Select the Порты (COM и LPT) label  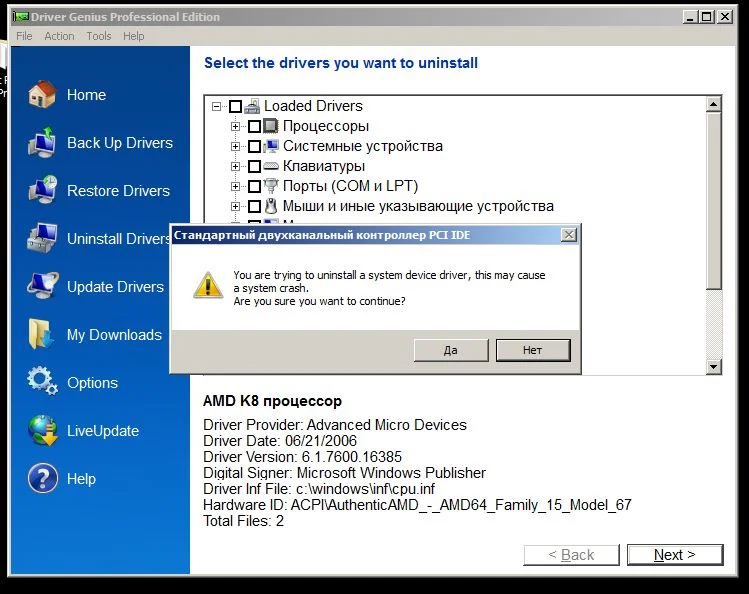pyautogui.click(x=351, y=186)
